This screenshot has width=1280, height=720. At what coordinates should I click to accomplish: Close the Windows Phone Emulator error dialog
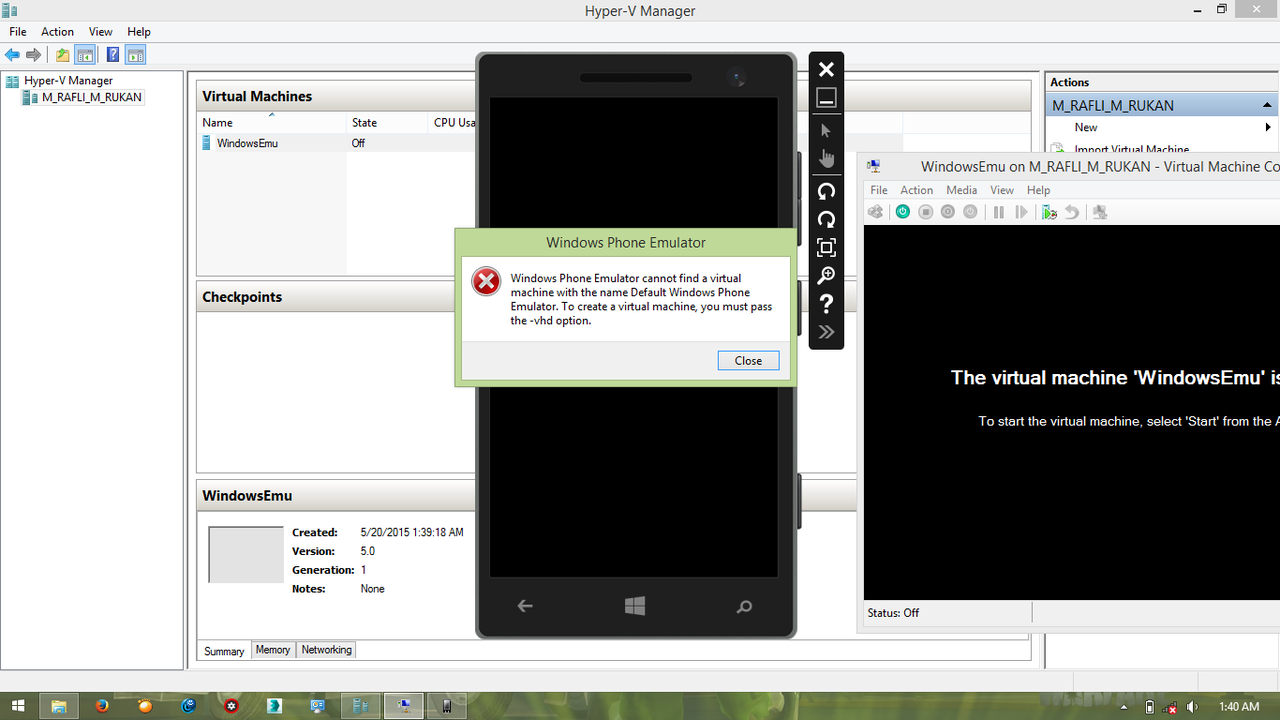click(748, 361)
